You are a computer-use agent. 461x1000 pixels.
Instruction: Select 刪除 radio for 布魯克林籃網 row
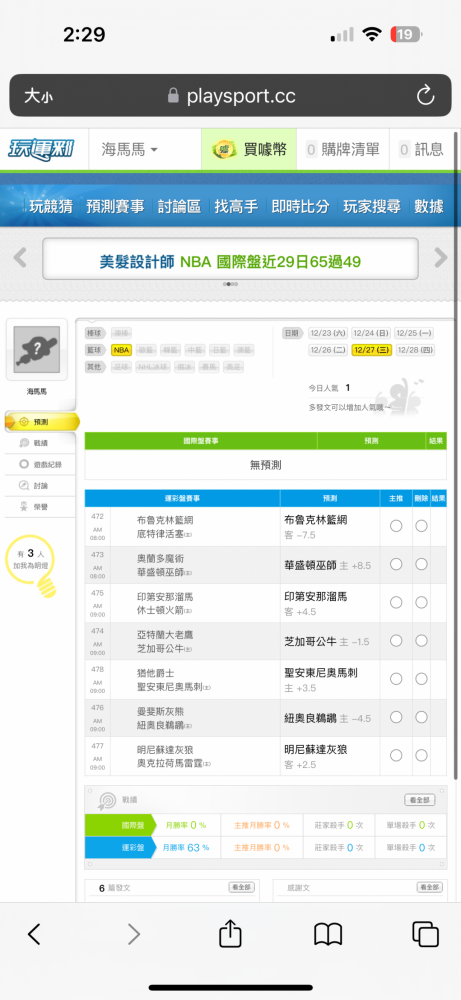pos(421,526)
